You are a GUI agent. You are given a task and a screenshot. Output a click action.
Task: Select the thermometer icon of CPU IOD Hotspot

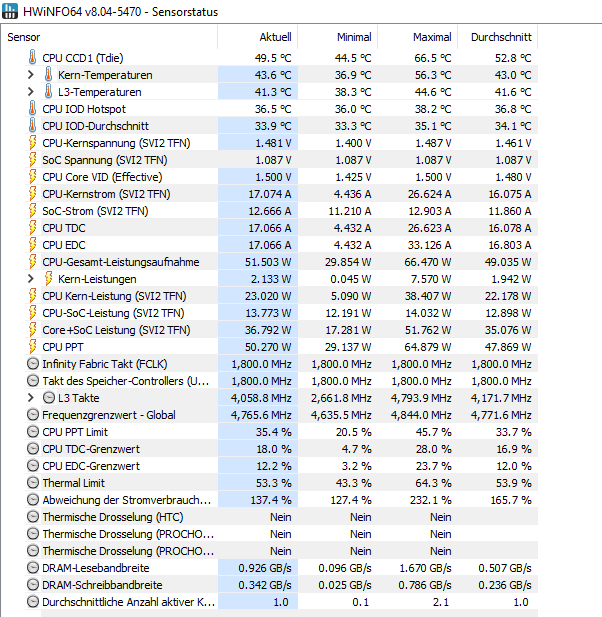pyautogui.click(x=33, y=109)
